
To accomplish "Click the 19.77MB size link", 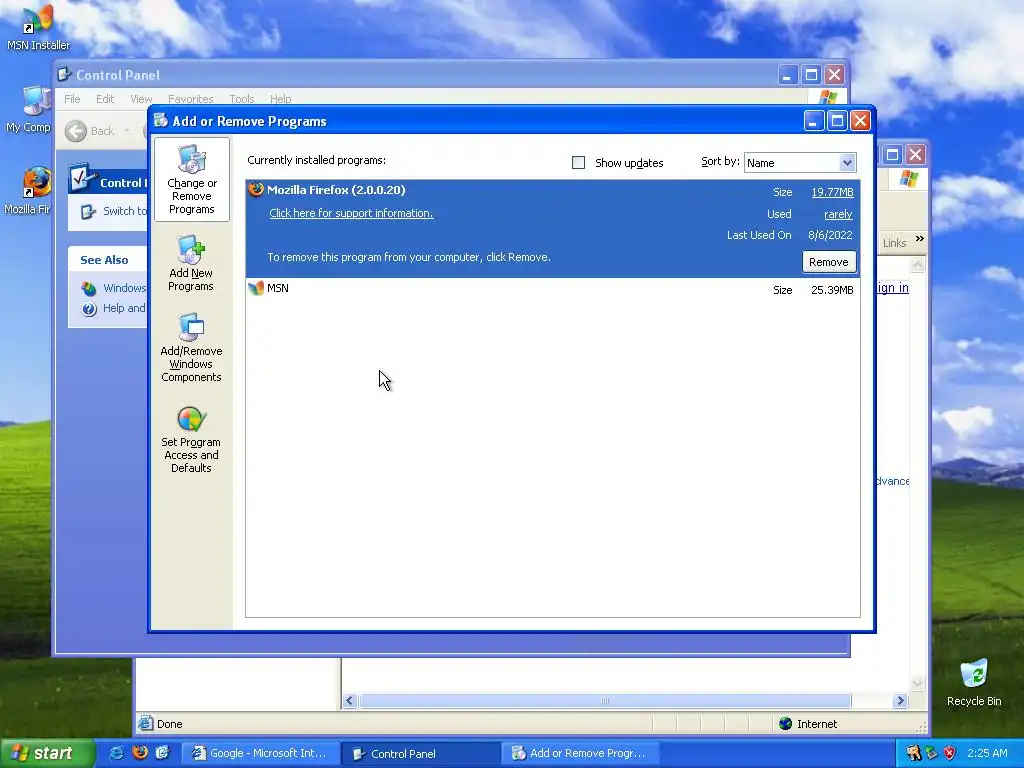I will point(832,192).
